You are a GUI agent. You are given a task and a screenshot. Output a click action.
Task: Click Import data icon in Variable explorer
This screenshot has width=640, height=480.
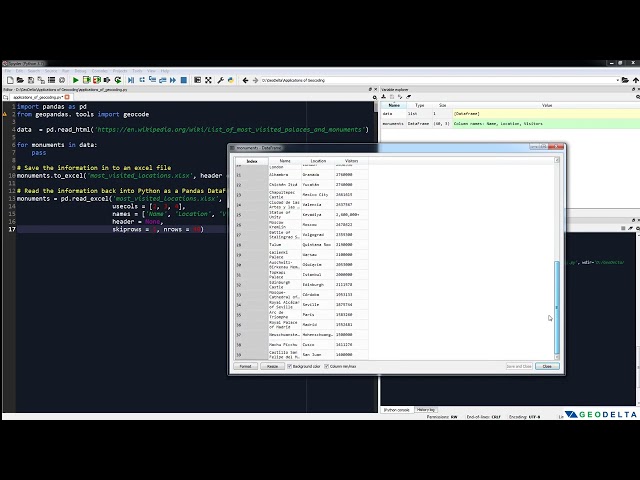tap(384, 97)
